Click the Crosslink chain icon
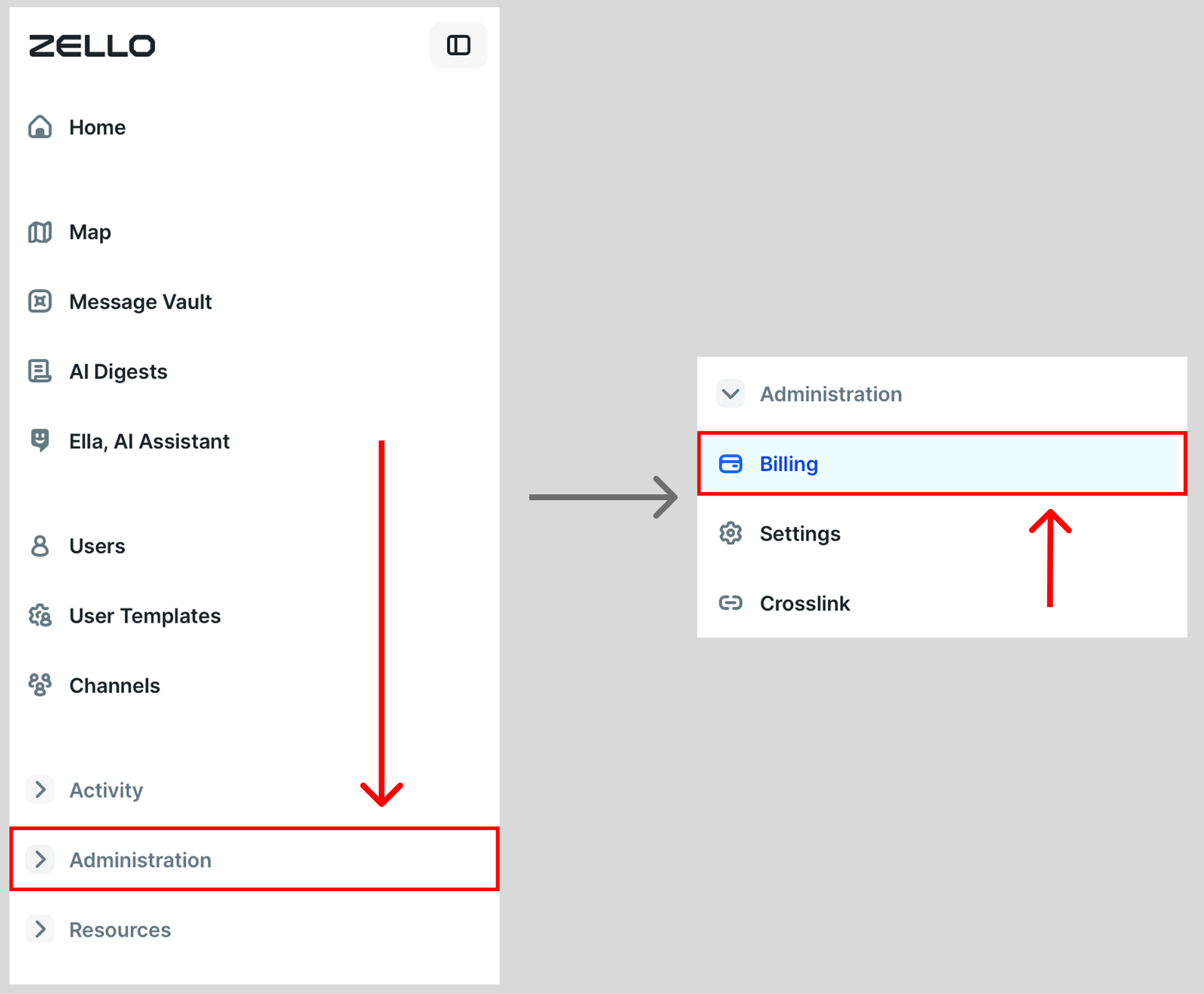Screen dimensions: 1204x994 [x=731, y=603]
